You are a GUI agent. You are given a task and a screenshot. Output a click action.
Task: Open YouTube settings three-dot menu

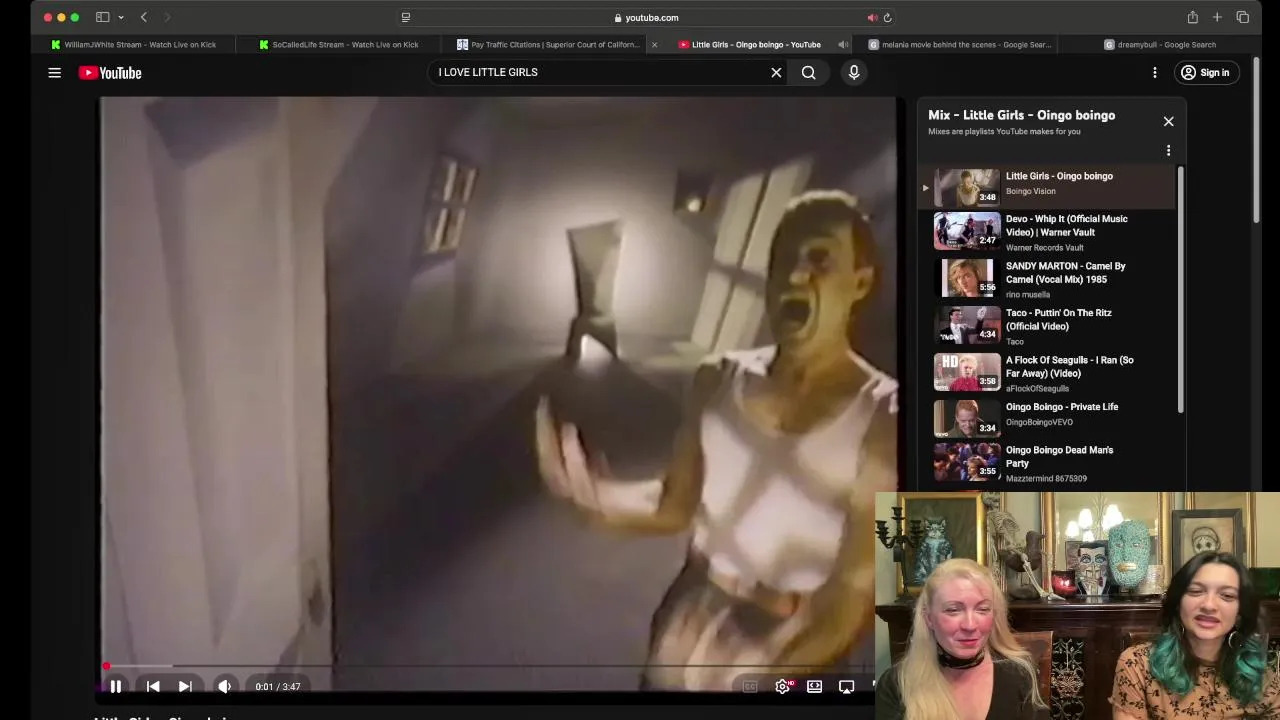tap(1154, 72)
